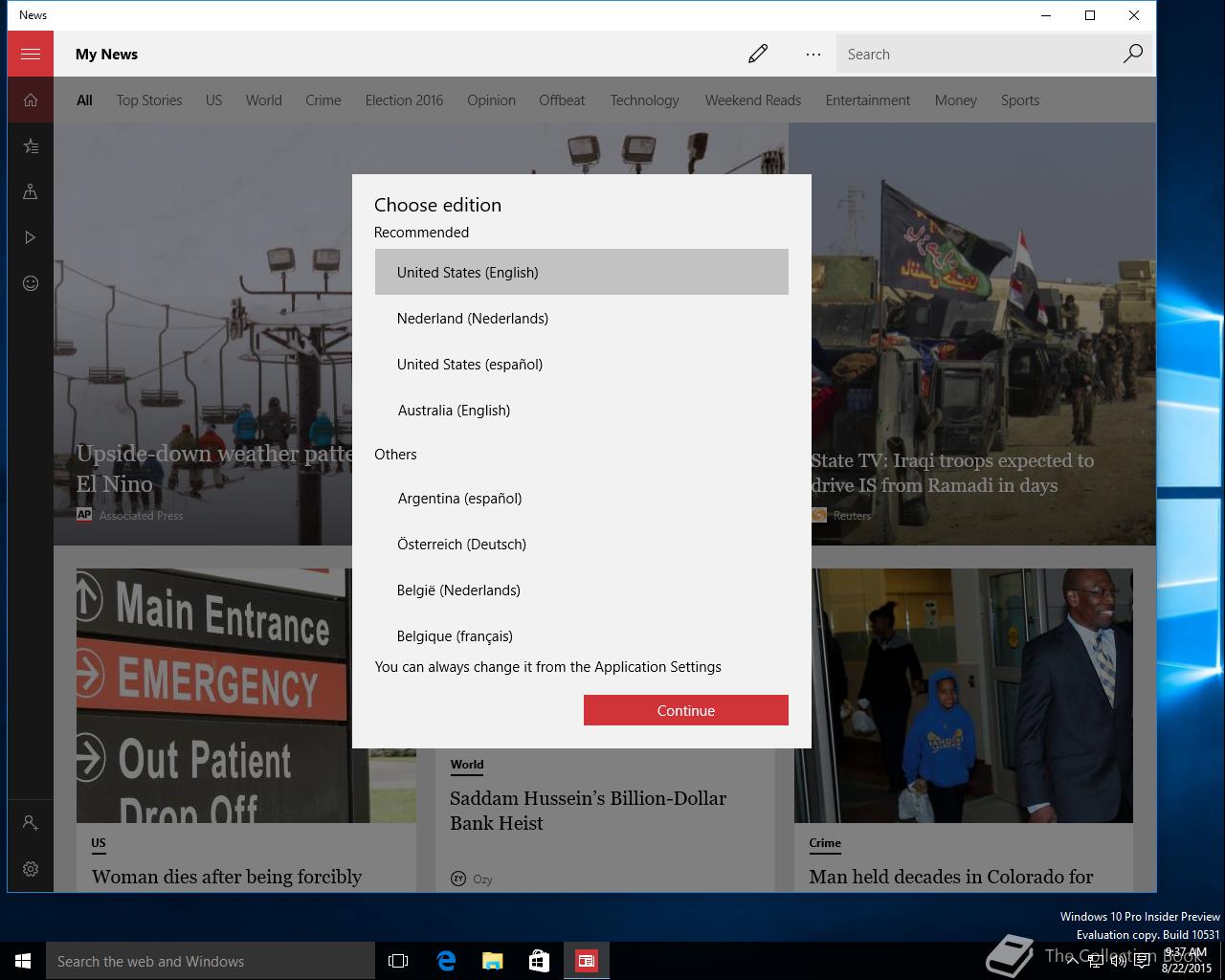Viewport: 1225px width, 980px height.
Task: Open the Opinion tab
Action: point(491,100)
